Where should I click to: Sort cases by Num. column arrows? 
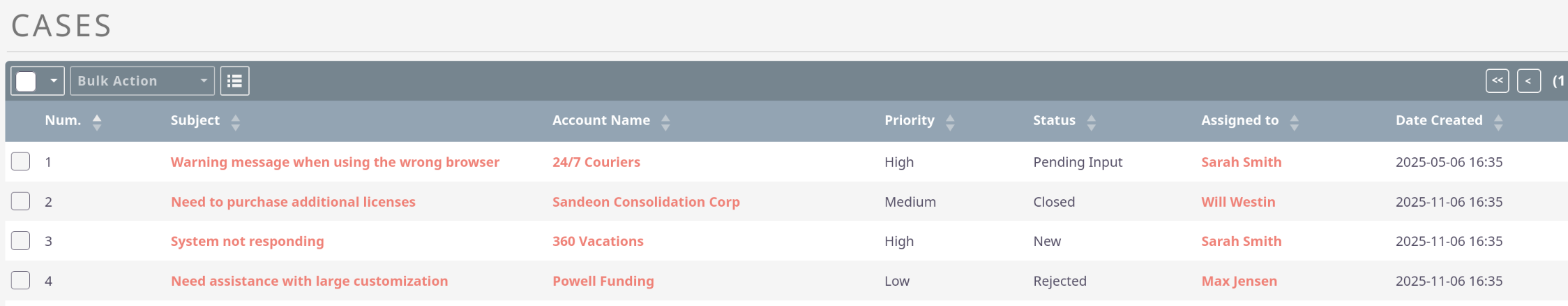[97, 122]
